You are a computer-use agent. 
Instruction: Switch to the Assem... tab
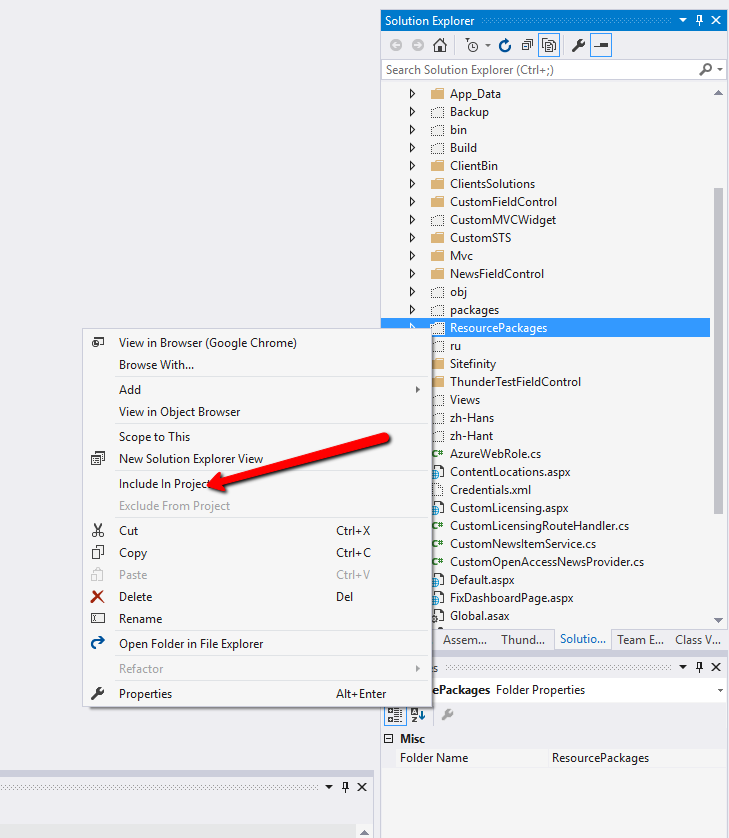coord(464,640)
